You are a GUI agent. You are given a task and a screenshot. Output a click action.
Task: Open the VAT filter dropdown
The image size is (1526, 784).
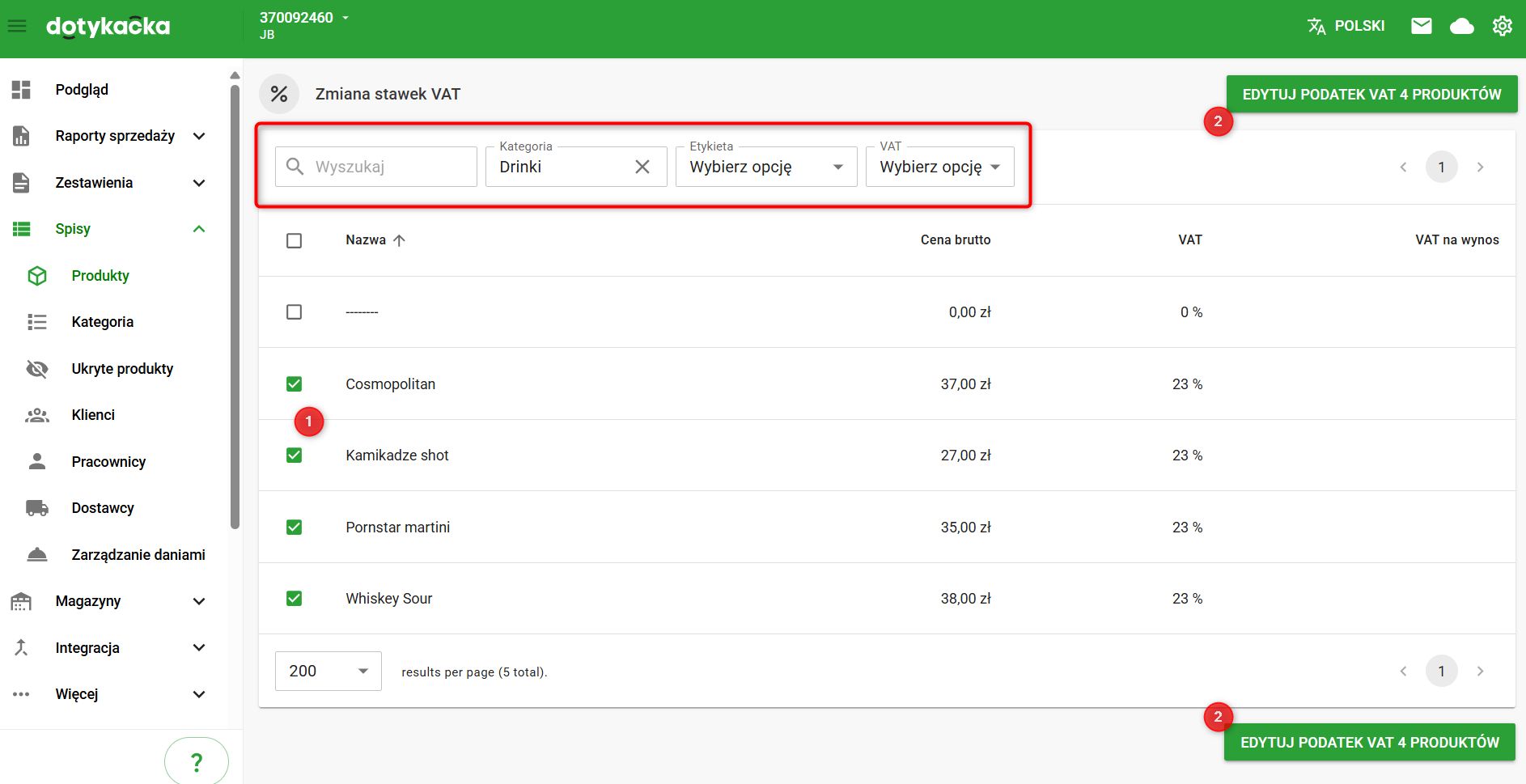pos(939,167)
